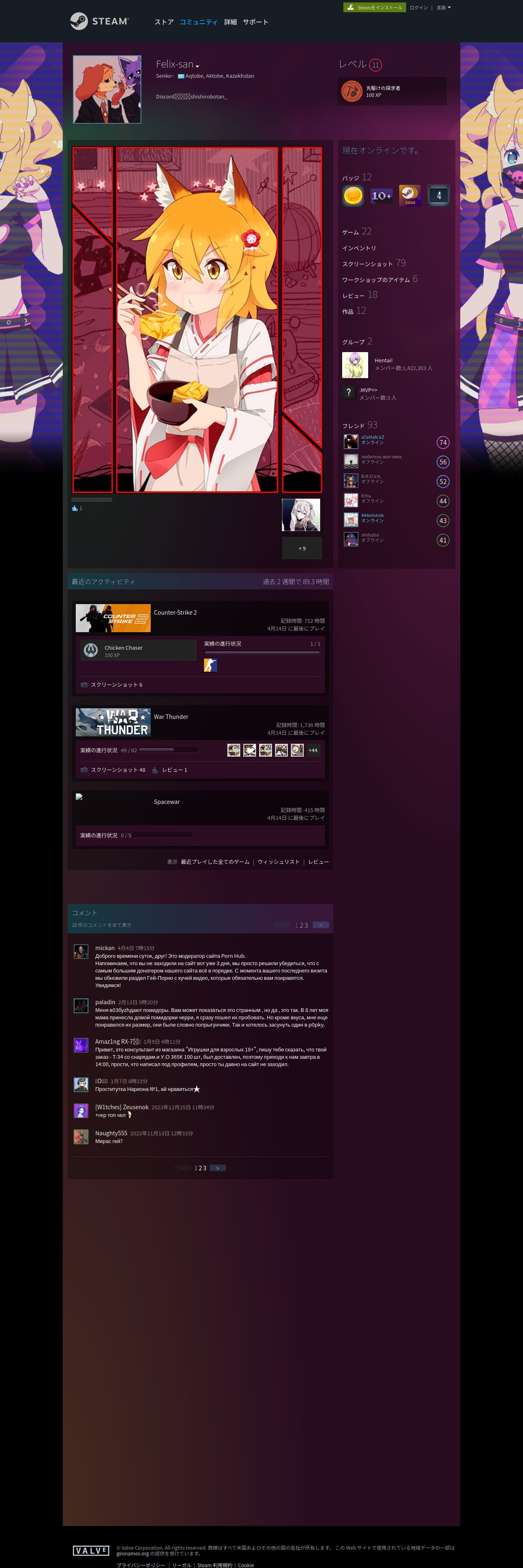Click the Spacewar 0/5 progress bar
Image resolution: width=523 pixels, height=1568 pixels.
coord(164,835)
